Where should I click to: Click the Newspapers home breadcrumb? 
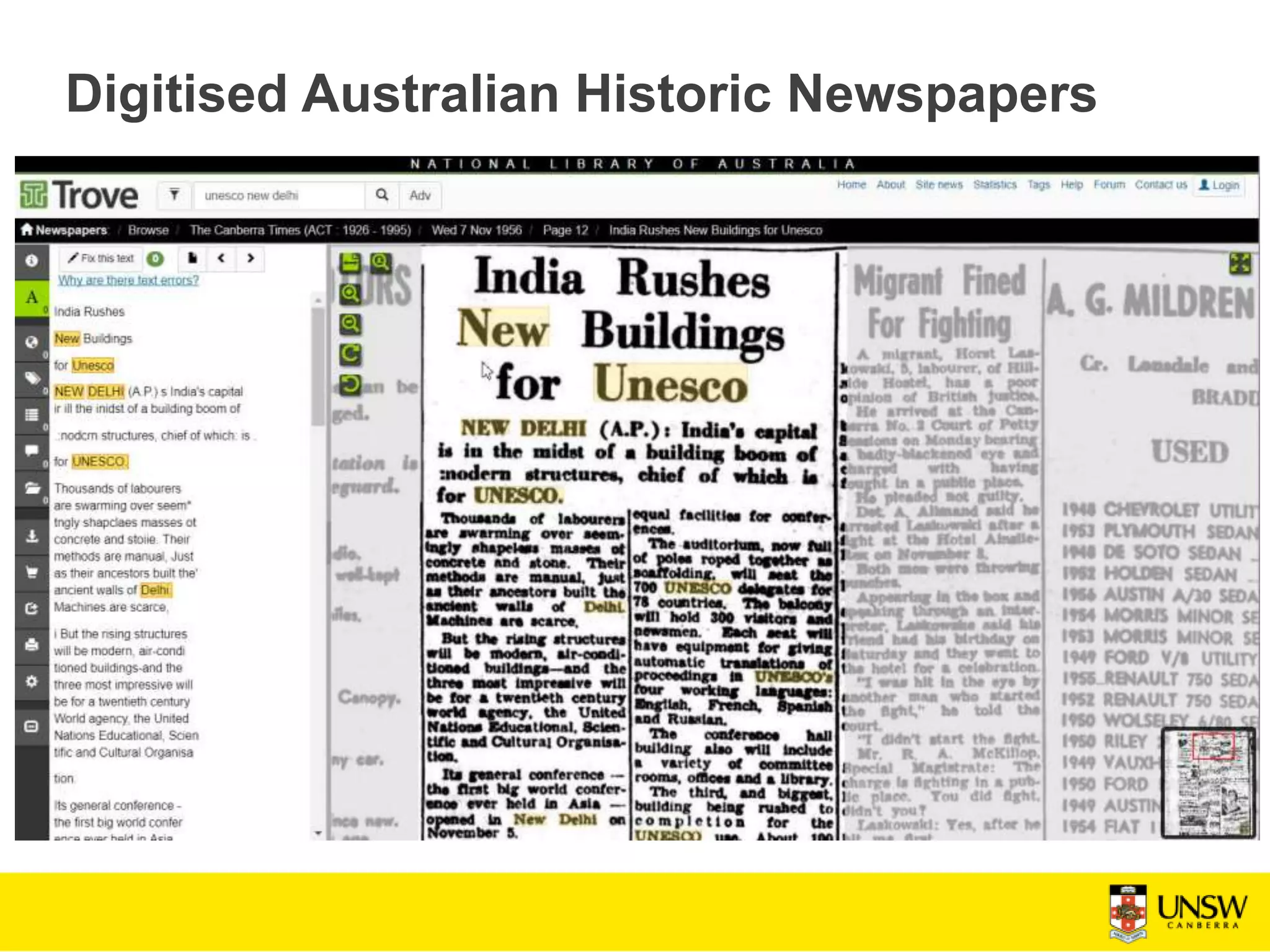pyautogui.click(x=64, y=230)
